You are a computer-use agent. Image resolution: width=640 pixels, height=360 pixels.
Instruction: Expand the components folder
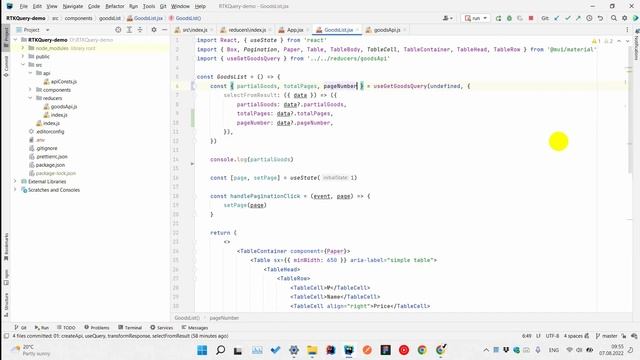point(30,90)
